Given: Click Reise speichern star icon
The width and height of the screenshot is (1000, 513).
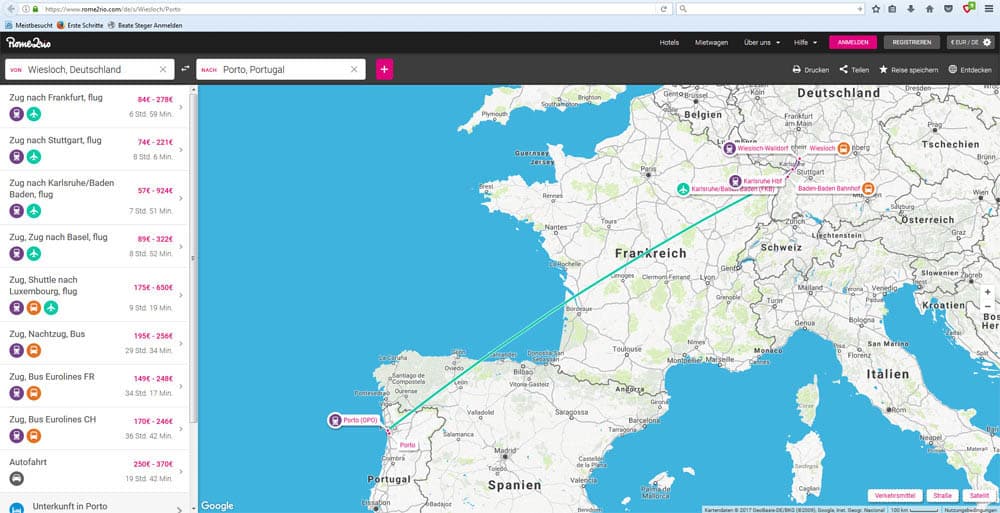Looking at the screenshot, I should [883, 70].
